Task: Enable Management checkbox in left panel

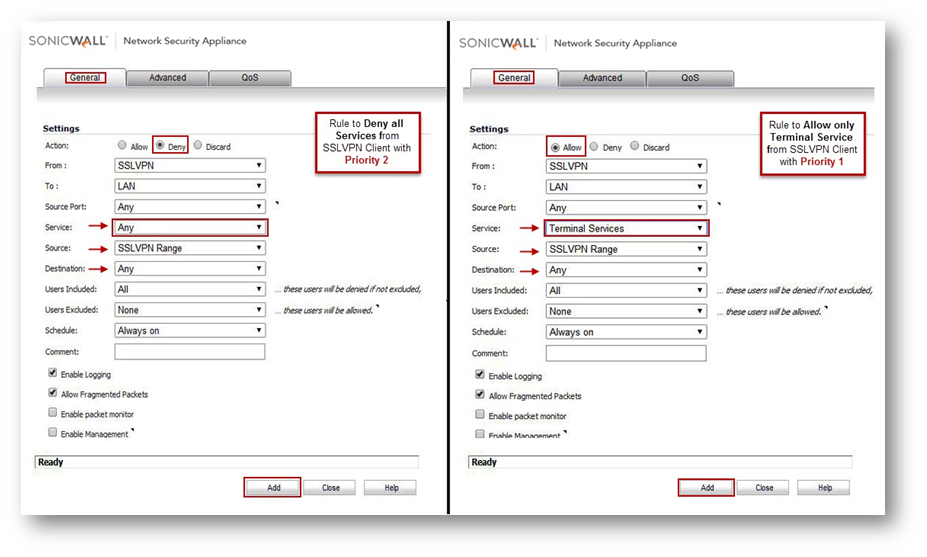Action: tap(53, 433)
